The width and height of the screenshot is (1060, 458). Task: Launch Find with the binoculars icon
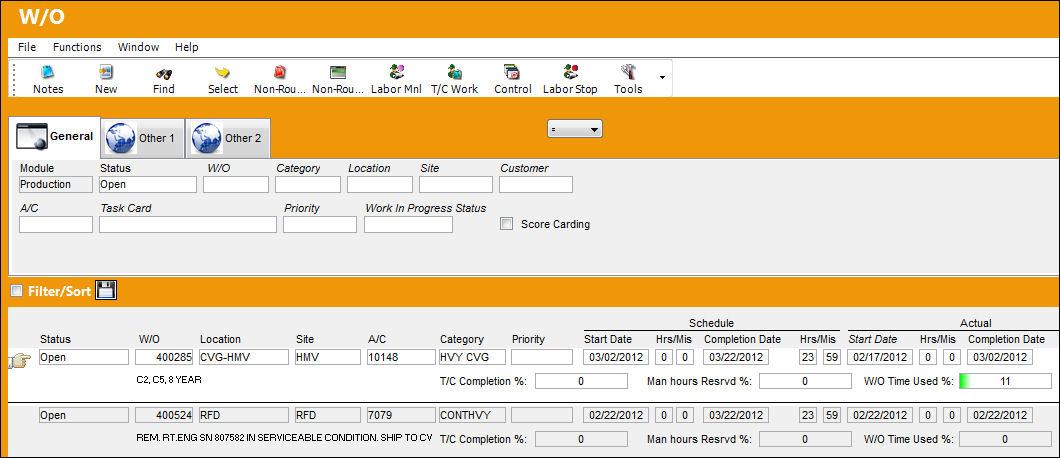(164, 73)
